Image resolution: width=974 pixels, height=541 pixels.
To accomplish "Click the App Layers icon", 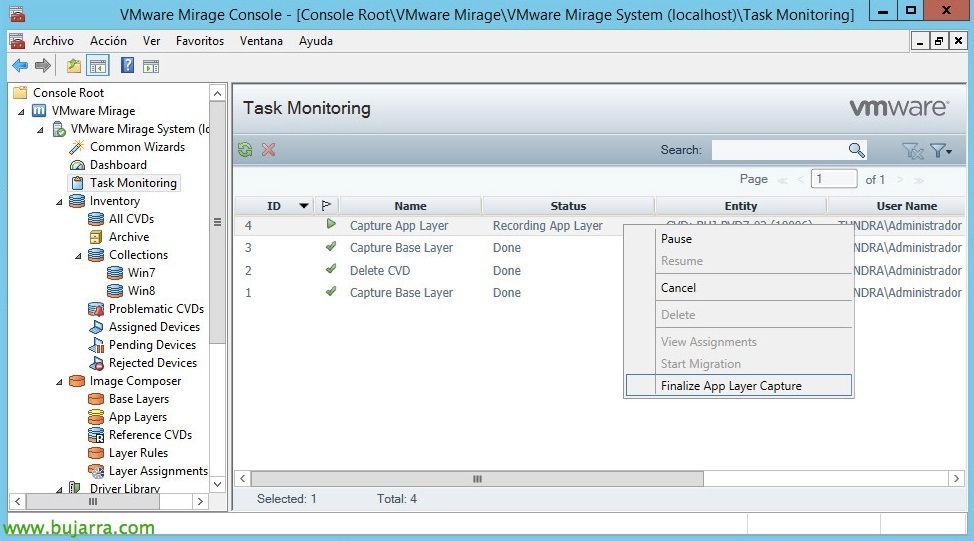I will tap(96, 417).
